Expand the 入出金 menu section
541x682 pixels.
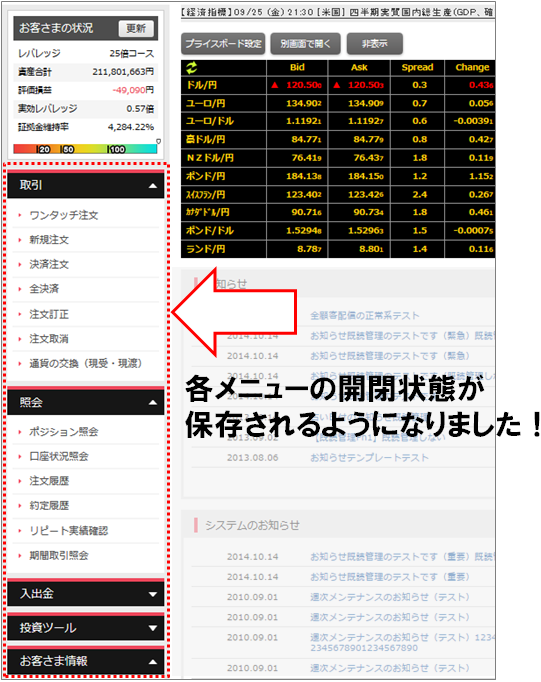tap(86, 594)
